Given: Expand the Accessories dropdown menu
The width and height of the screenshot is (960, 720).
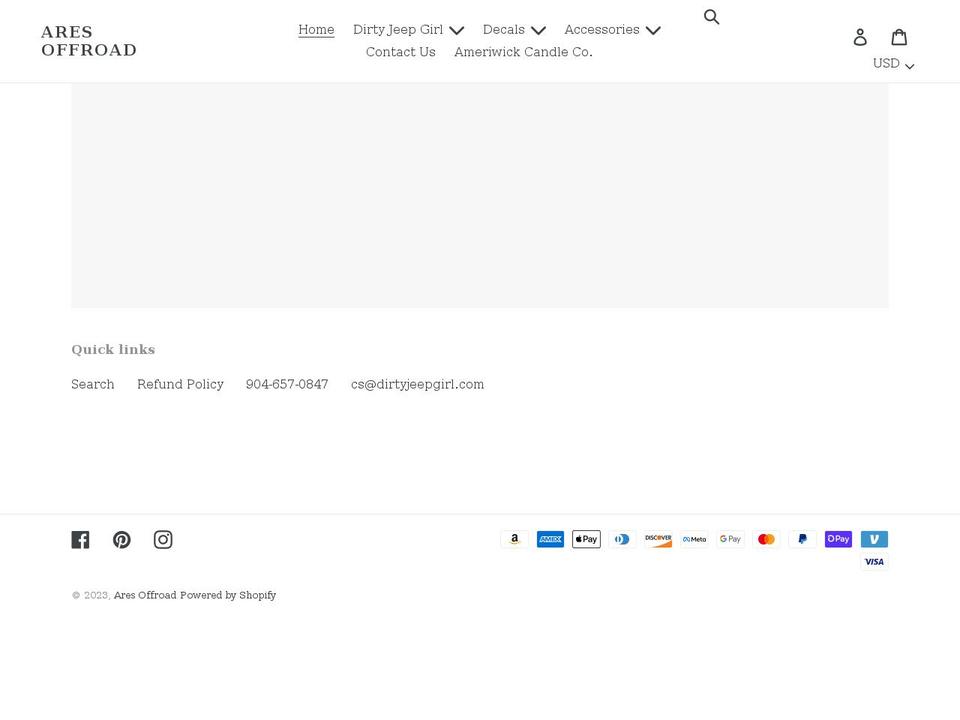Looking at the screenshot, I should tap(612, 29).
